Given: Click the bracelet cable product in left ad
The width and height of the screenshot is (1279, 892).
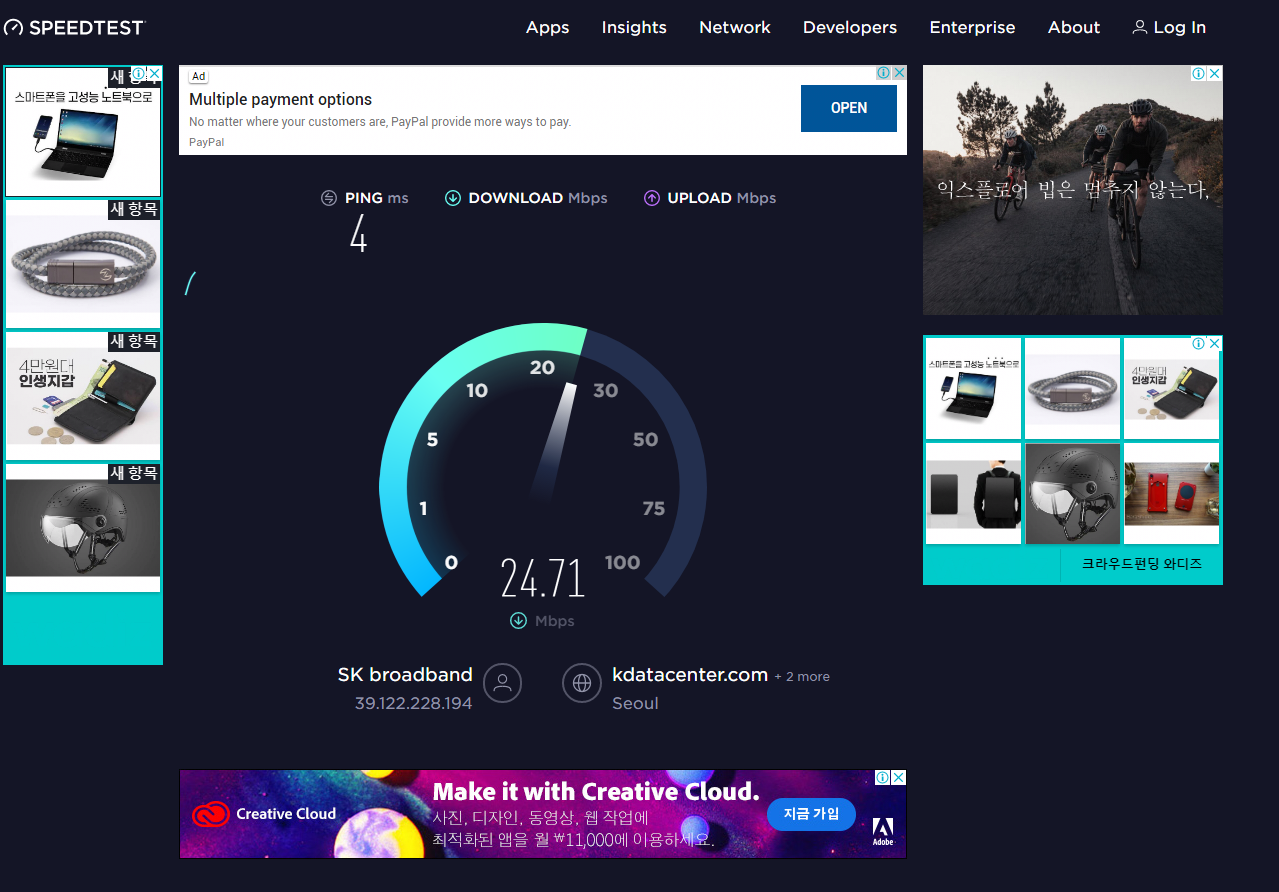Looking at the screenshot, I should (83, 264).
